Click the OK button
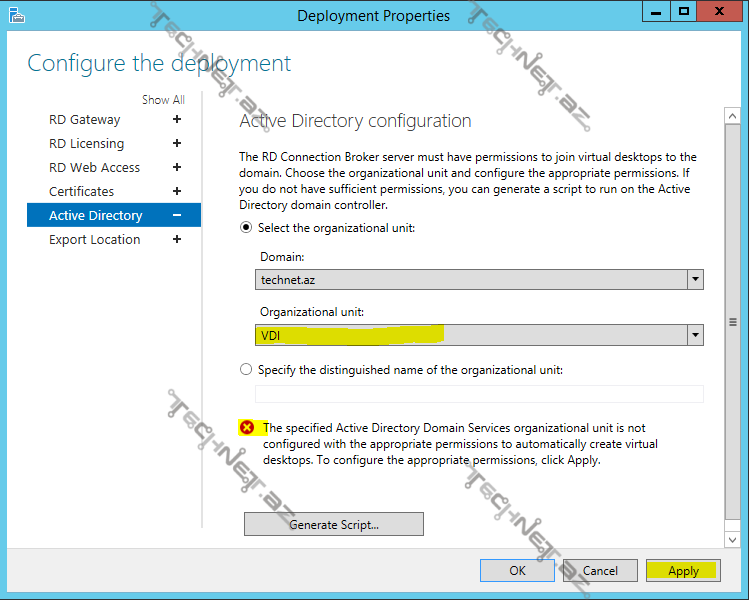 [x=516, y=570]
